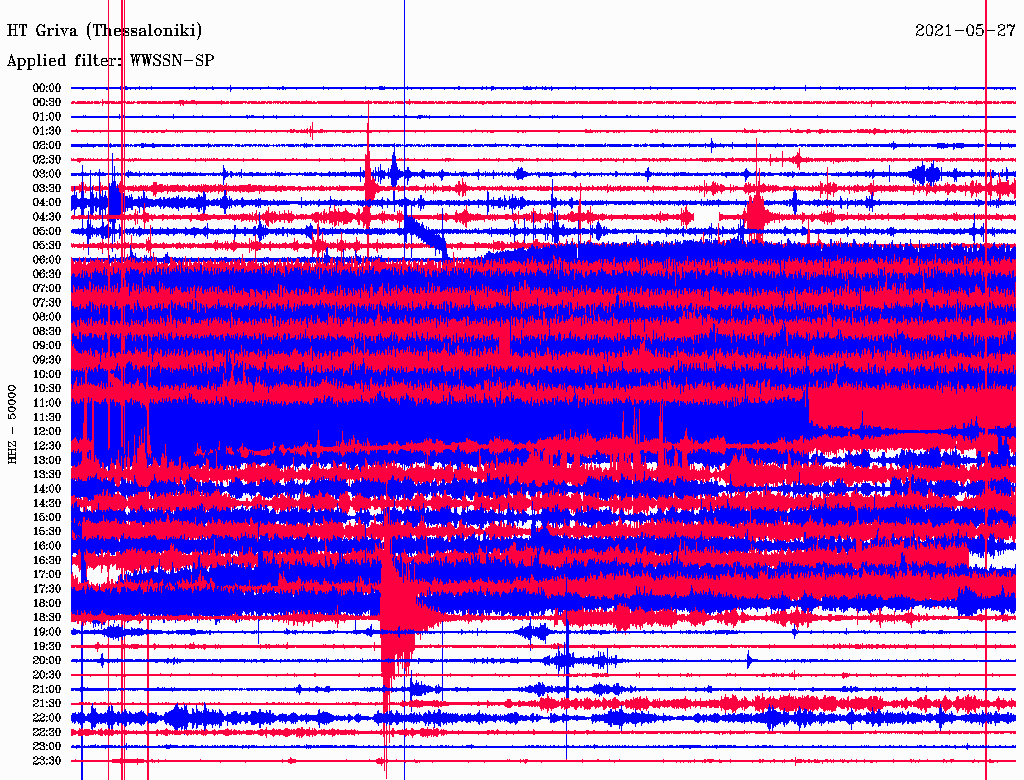The width and height of the screenshot is (1024, 780).
Task: Click the 03:00 time label
Action: [47, 174]
